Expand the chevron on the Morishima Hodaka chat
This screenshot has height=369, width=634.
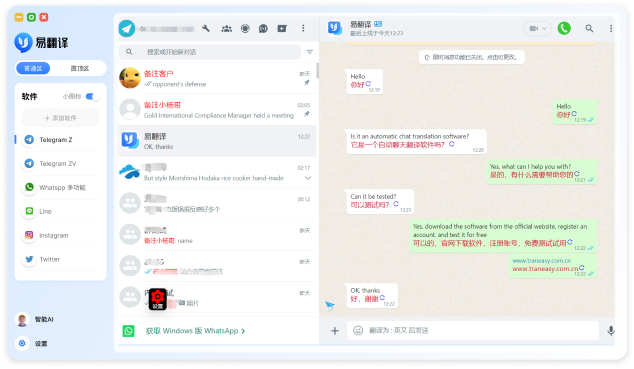pos(308,178)
